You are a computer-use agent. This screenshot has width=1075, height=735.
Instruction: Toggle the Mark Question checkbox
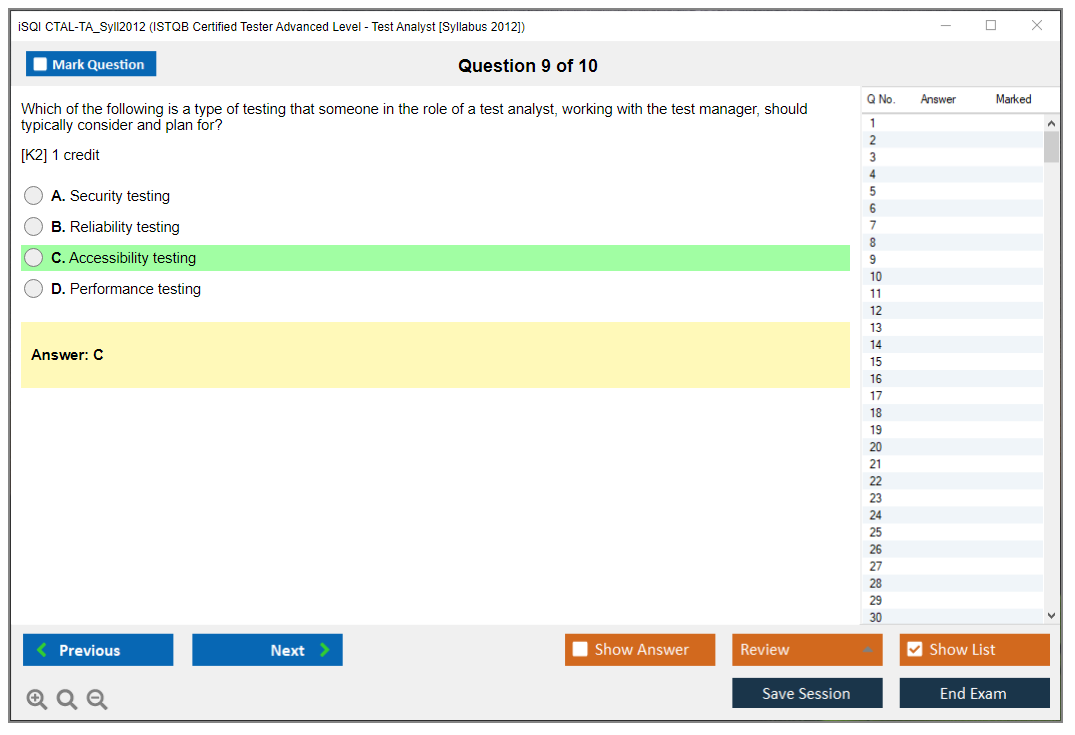pyautogui.click(x=41, y=65)
